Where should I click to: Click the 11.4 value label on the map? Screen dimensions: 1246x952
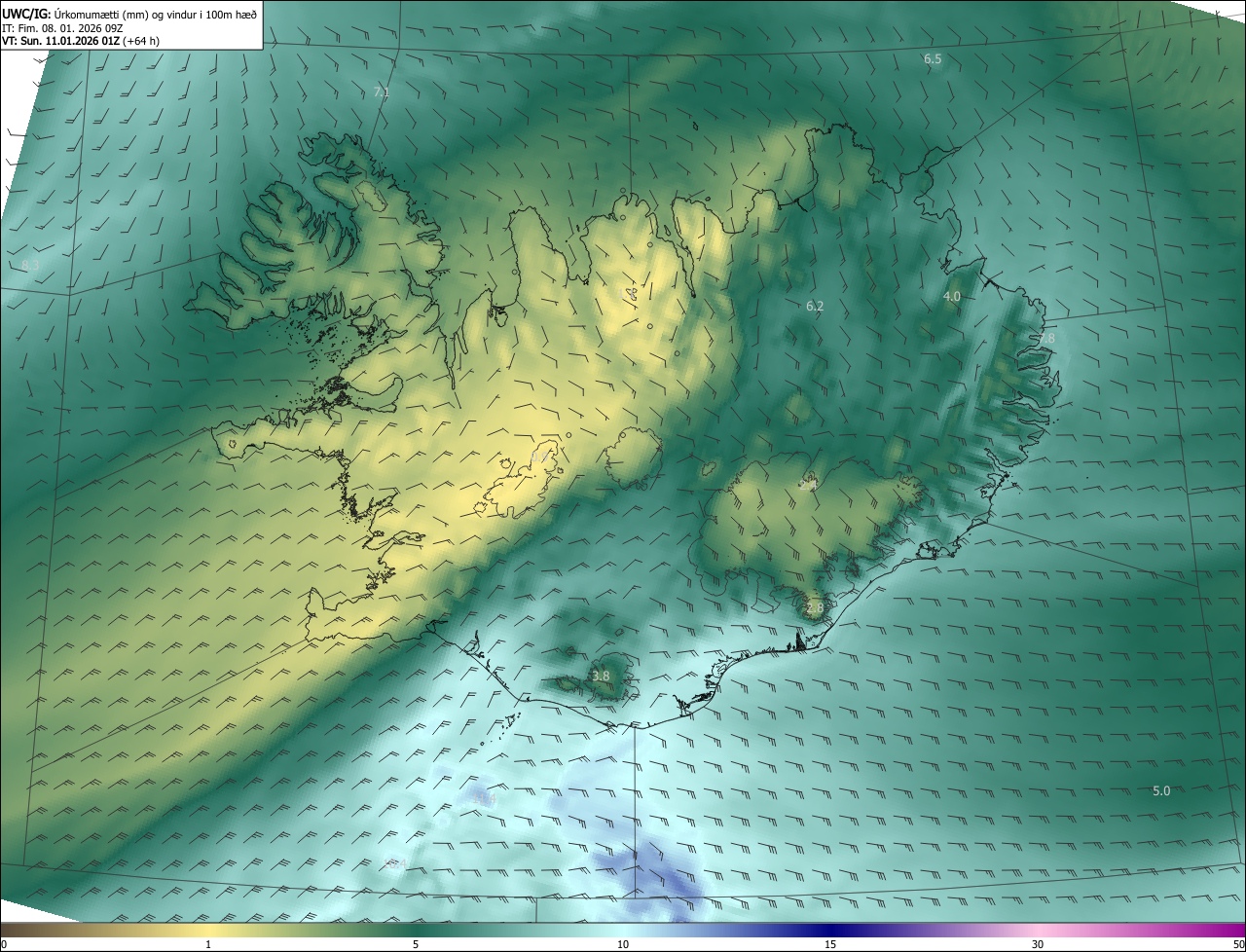[485, 799]
